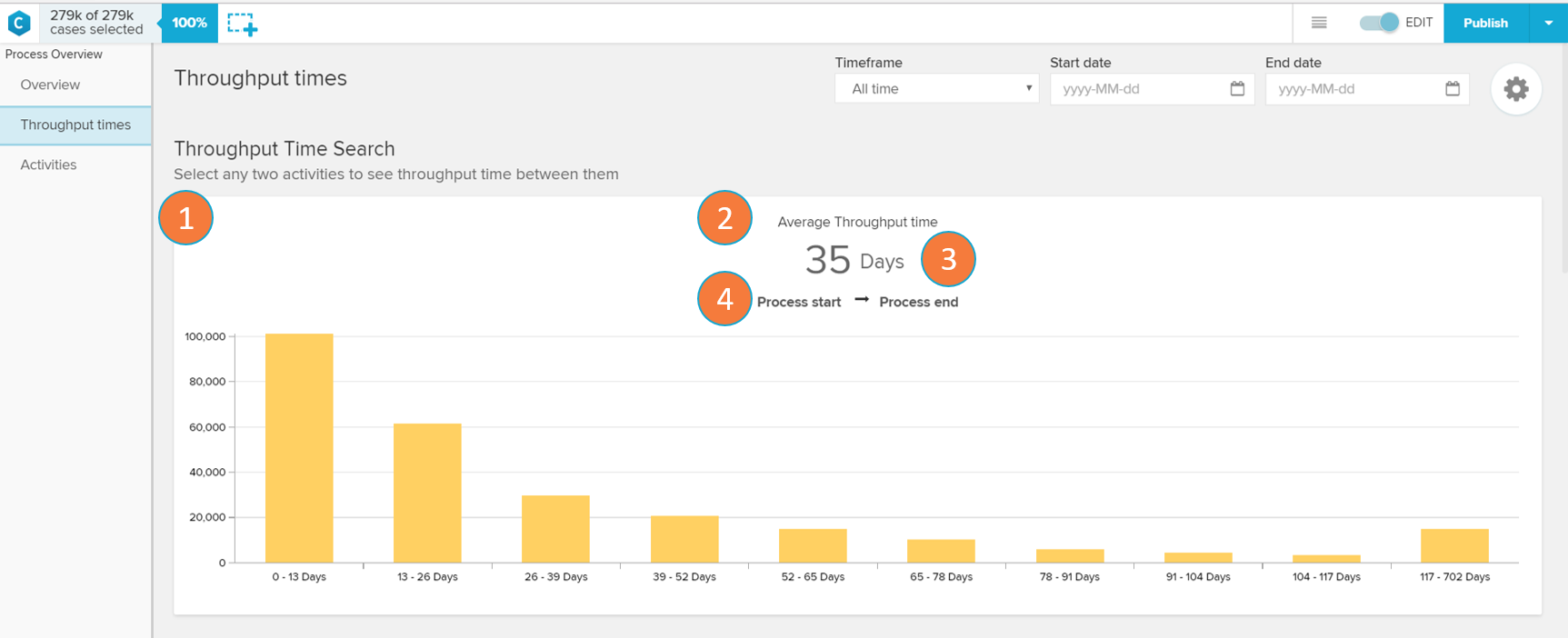The image size is (1568, 638).
Task: Toggle the EDIT mode switch
Action: [1379, 23]
